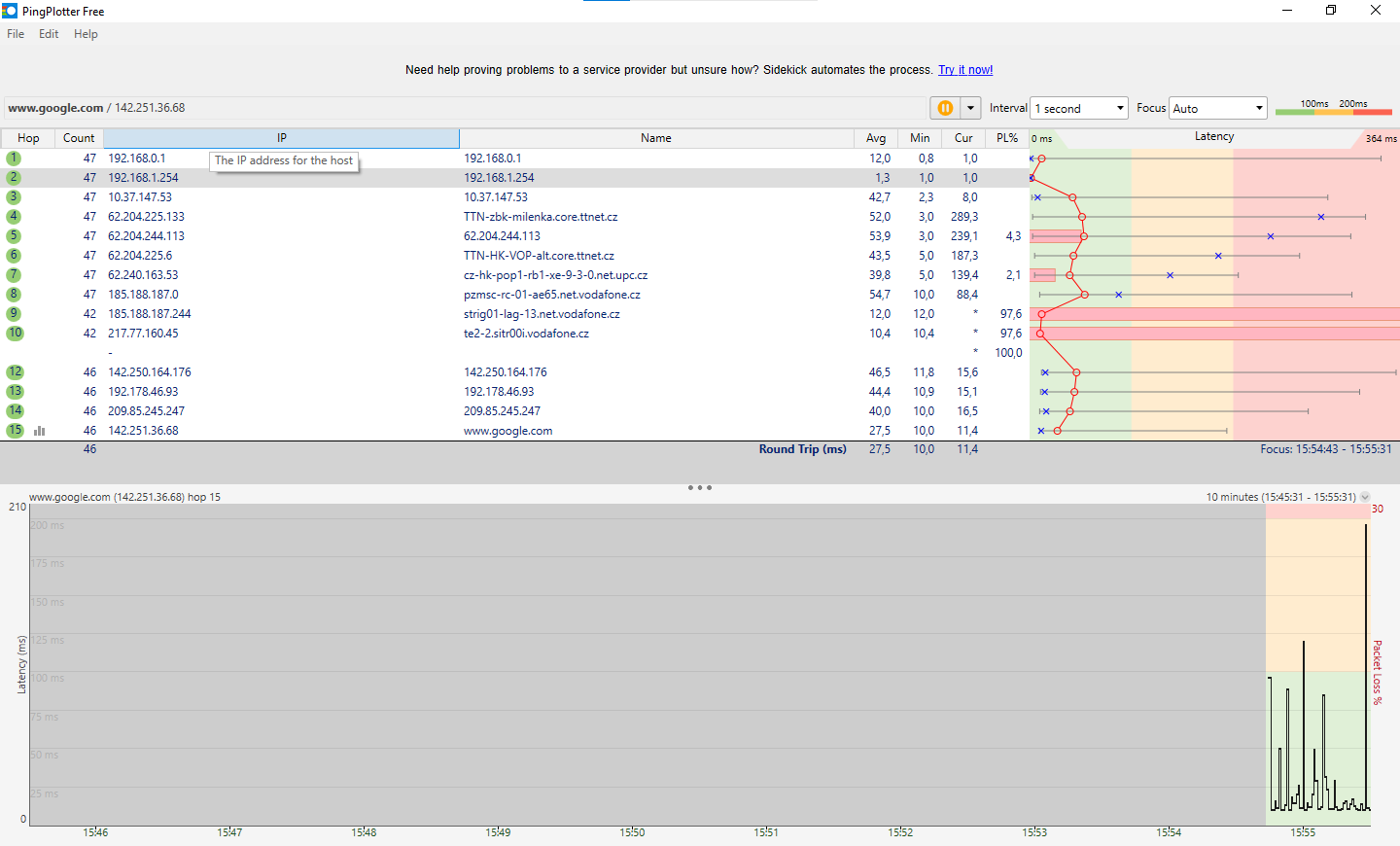Select www.google.com in the Name column
Viewport: 1400px width, 846px height.
click(507, 431)
